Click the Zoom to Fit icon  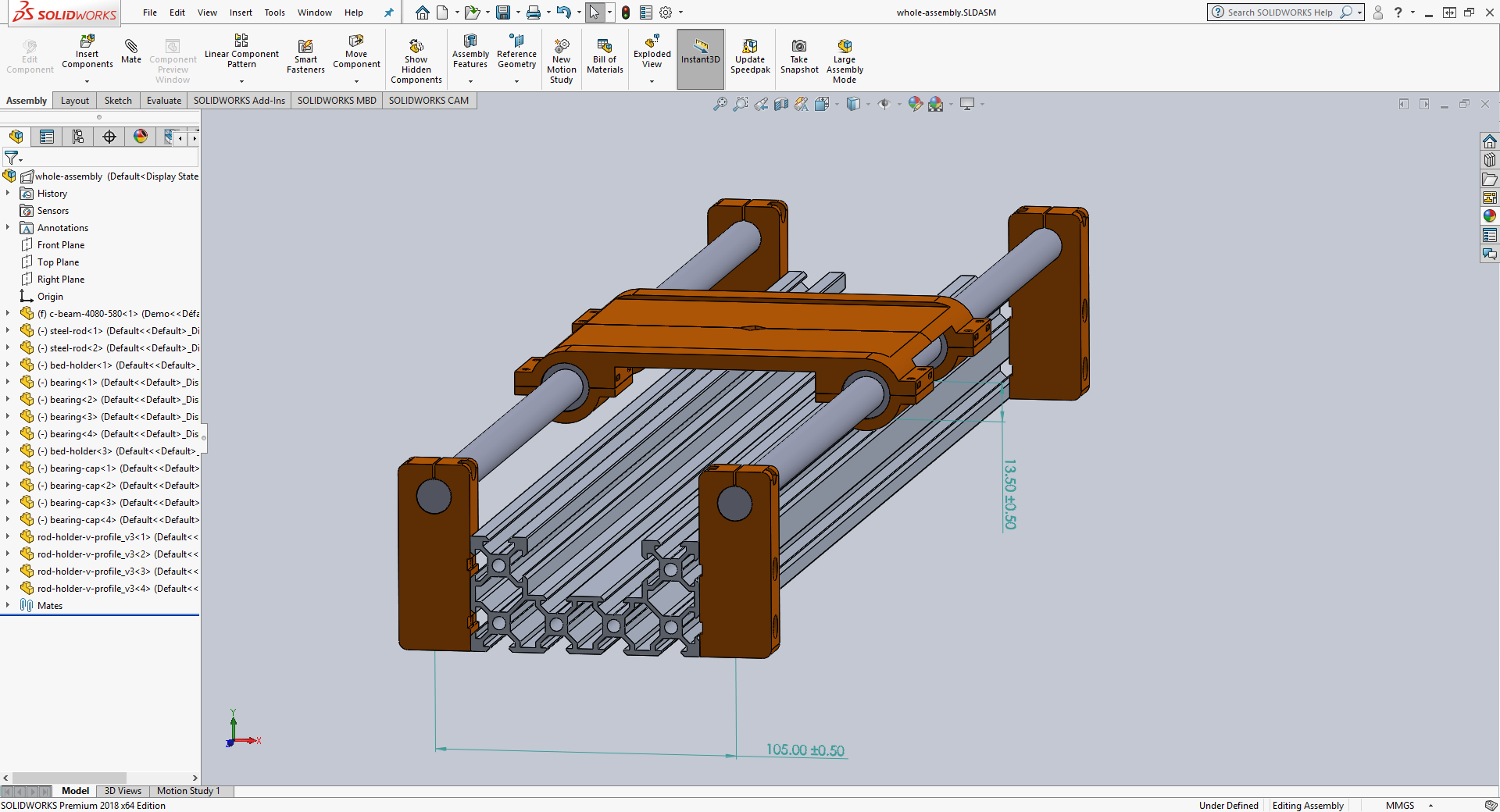tap(720, 104)
